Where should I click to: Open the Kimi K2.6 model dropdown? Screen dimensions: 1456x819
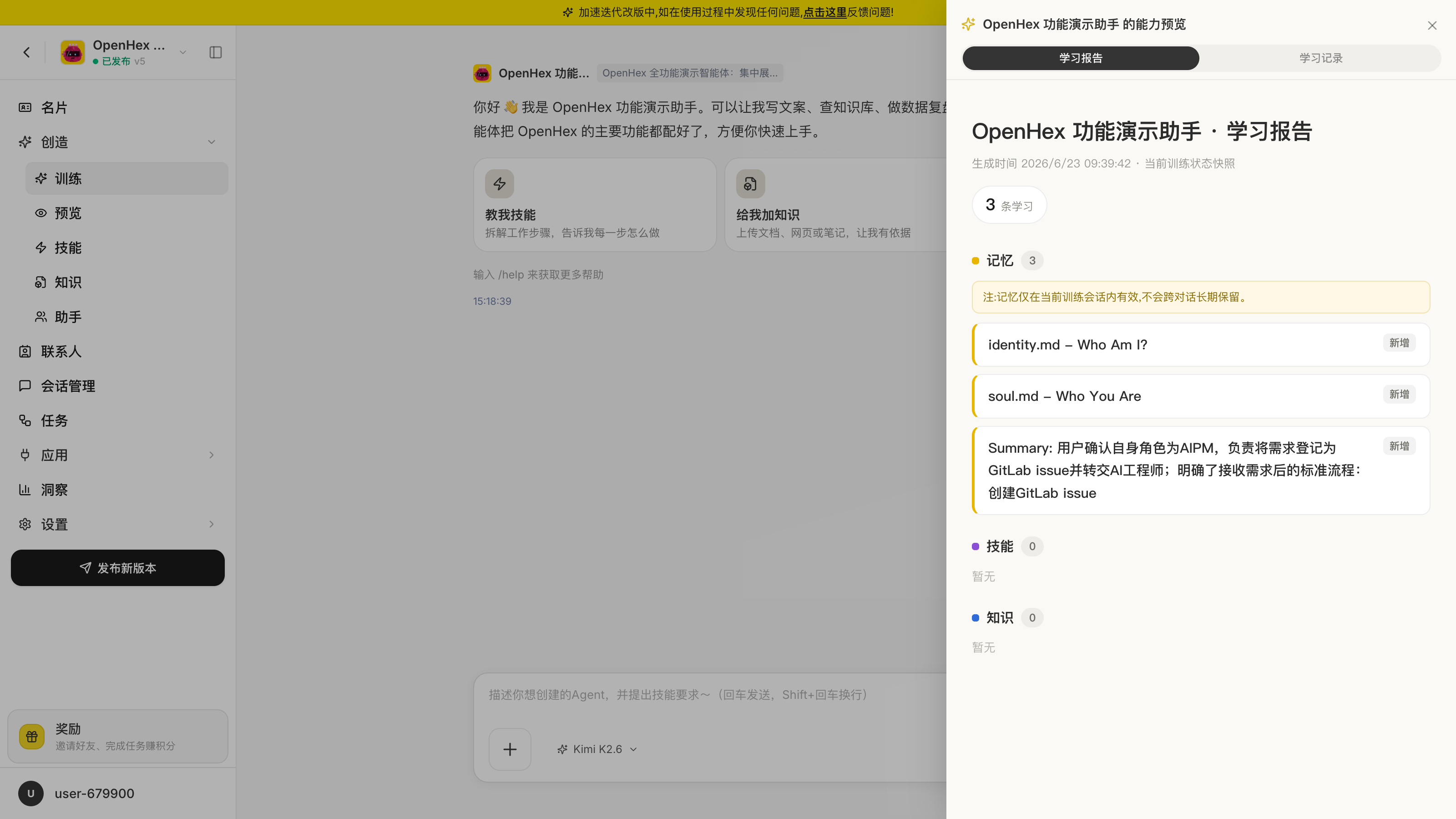(x=597, y=749)
